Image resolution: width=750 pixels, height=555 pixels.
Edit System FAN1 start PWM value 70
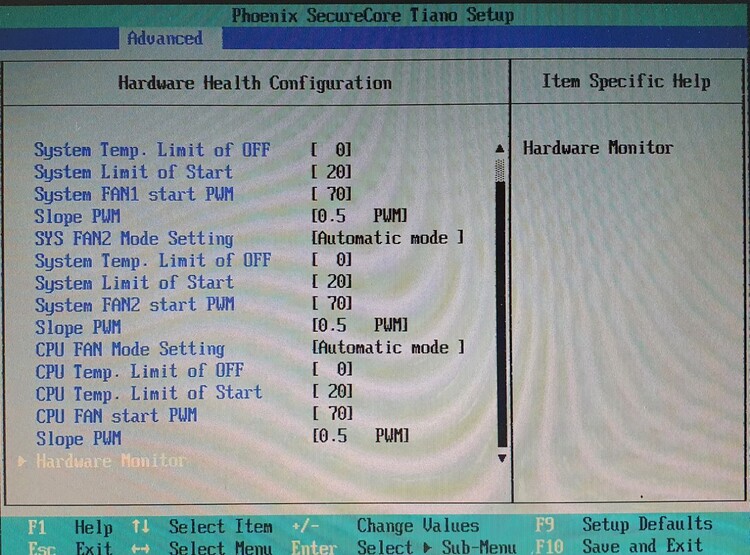[332, 194]
